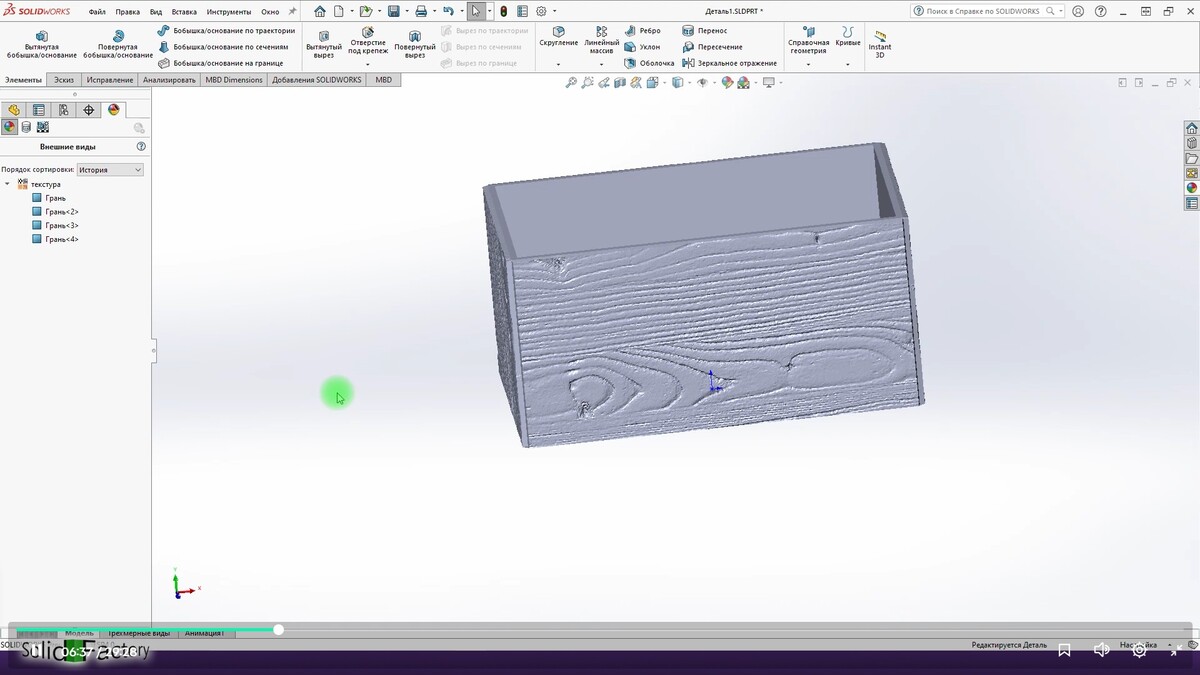Switch to the Эскиз tab

click(x=64, y=80)
